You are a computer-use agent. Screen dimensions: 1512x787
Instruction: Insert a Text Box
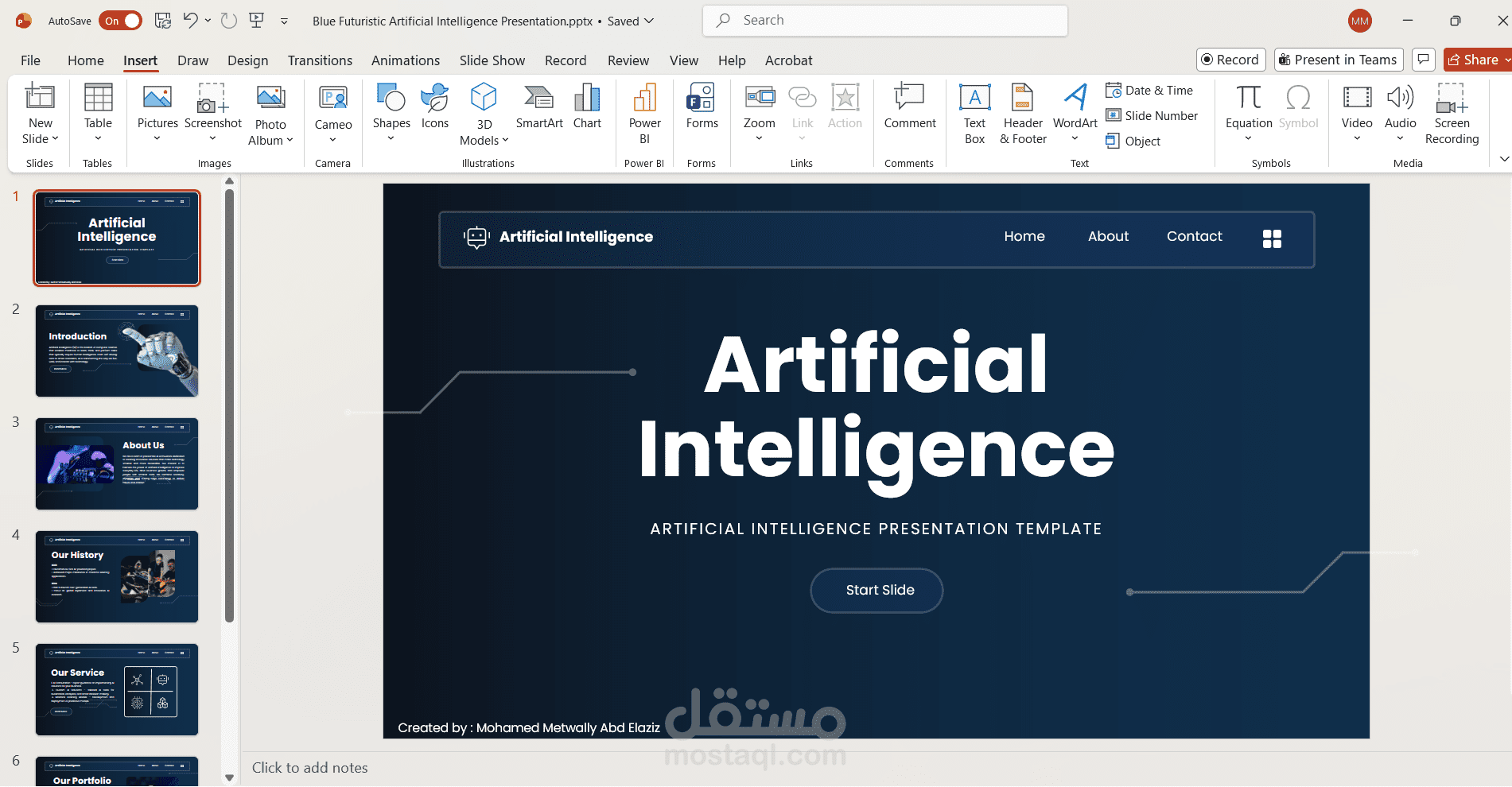(974, 114)
